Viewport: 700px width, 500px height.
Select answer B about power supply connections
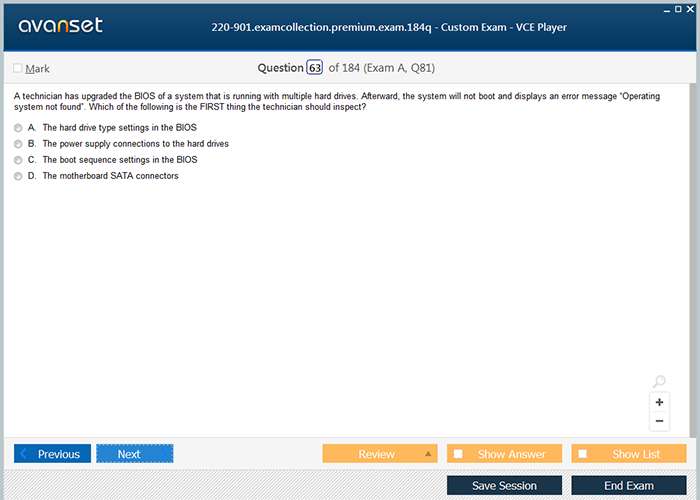[18, 144]
